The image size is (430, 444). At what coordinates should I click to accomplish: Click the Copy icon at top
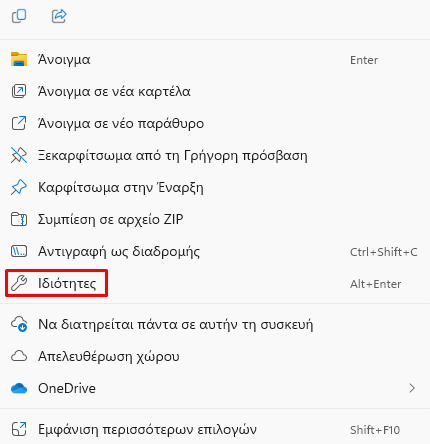(19, 16)
